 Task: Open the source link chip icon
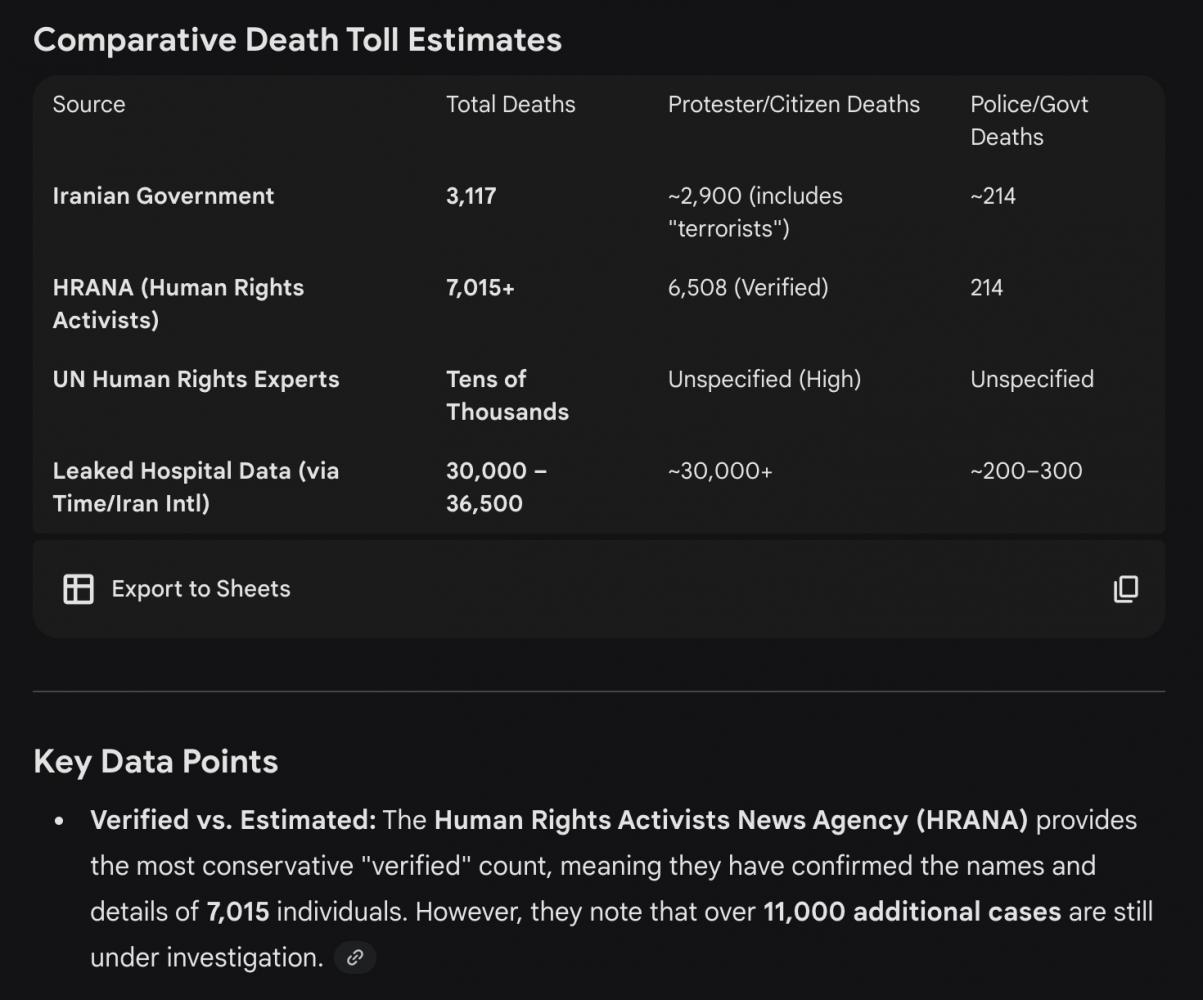pos(354,958)
